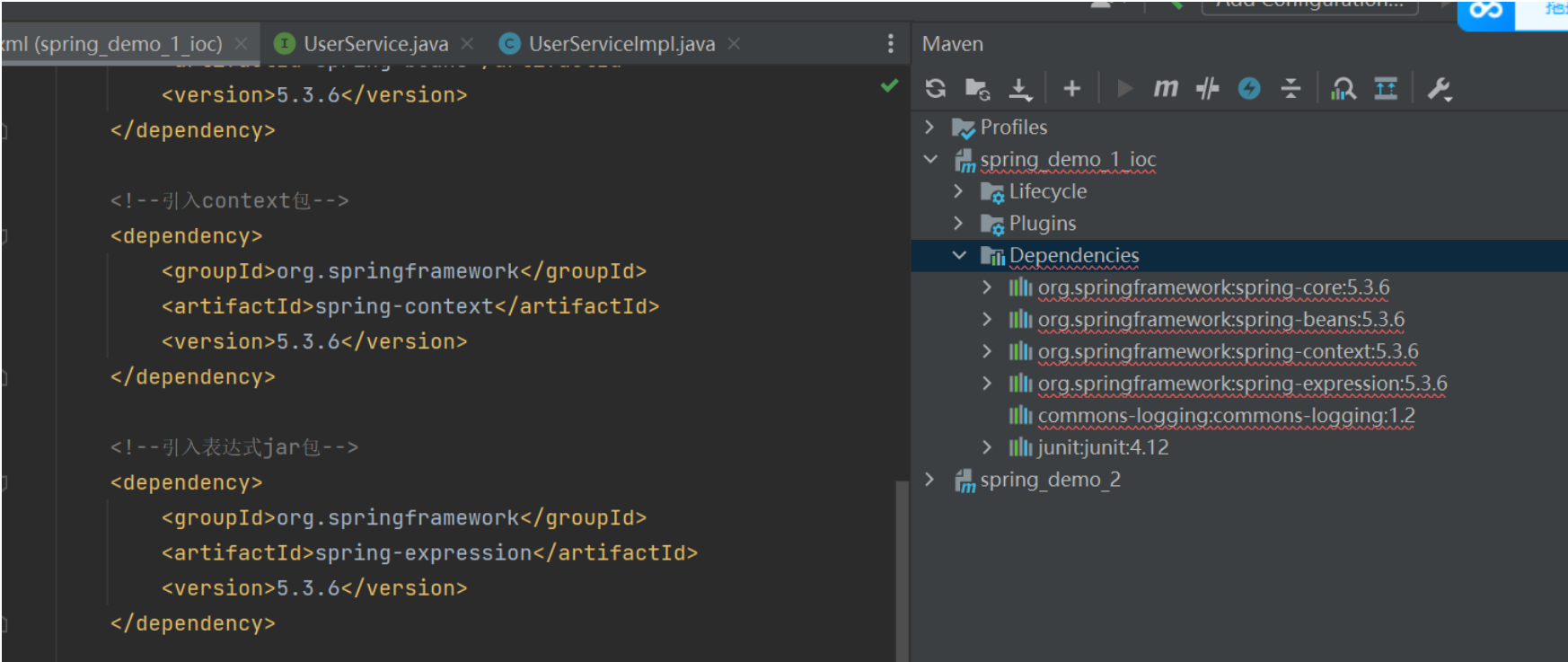Select spring_demo_1_ioc in Maven tree
Screen dimensions: 1568x662
[x=1068, y=159]
